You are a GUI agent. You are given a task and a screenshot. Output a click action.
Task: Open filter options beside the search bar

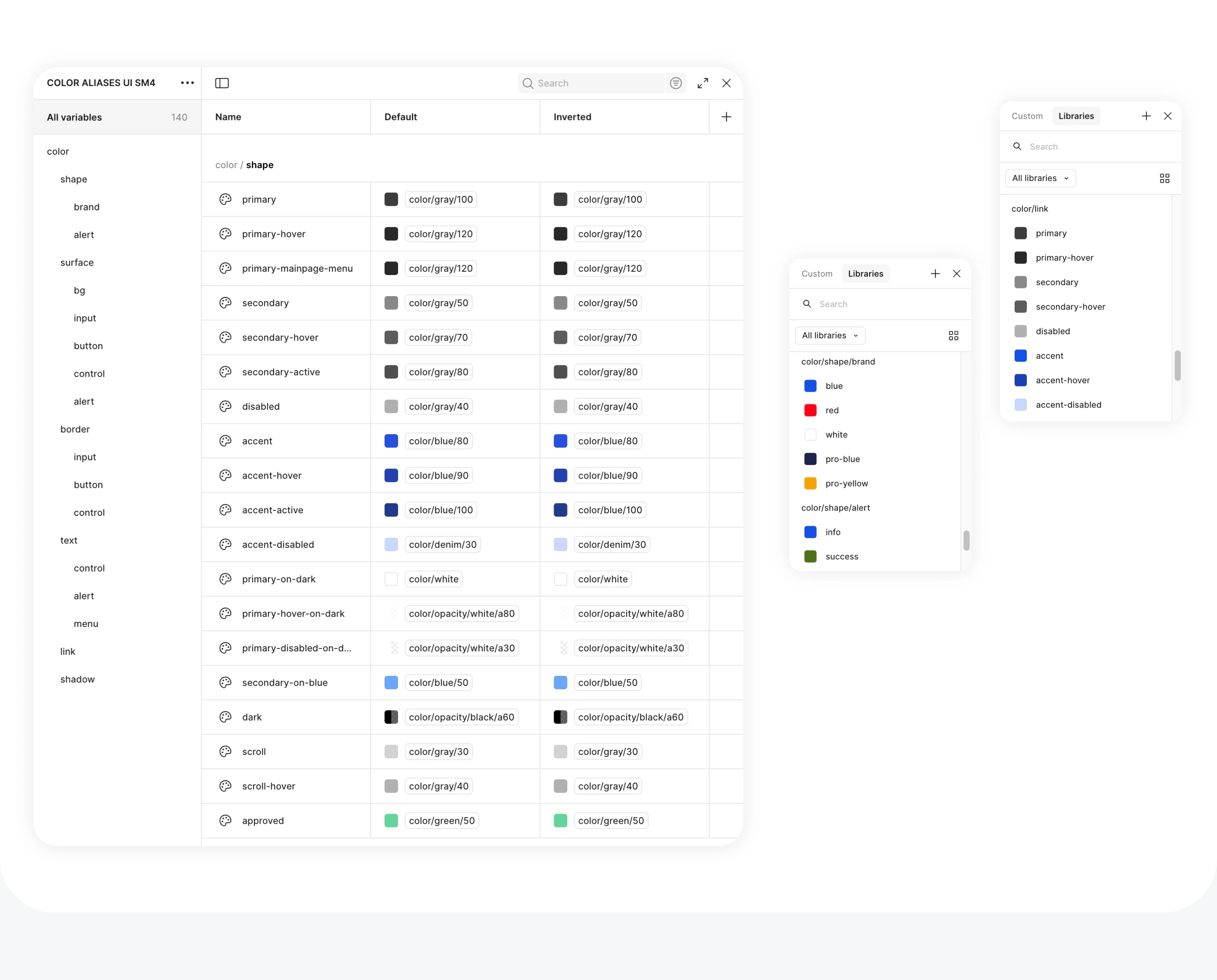click(x=675, y=83)
